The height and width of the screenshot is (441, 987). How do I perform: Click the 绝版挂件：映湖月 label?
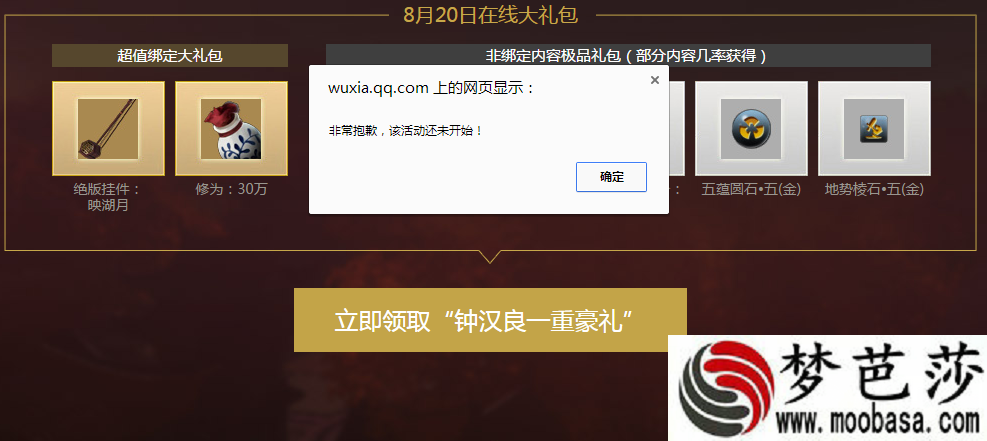coord(108,197)
